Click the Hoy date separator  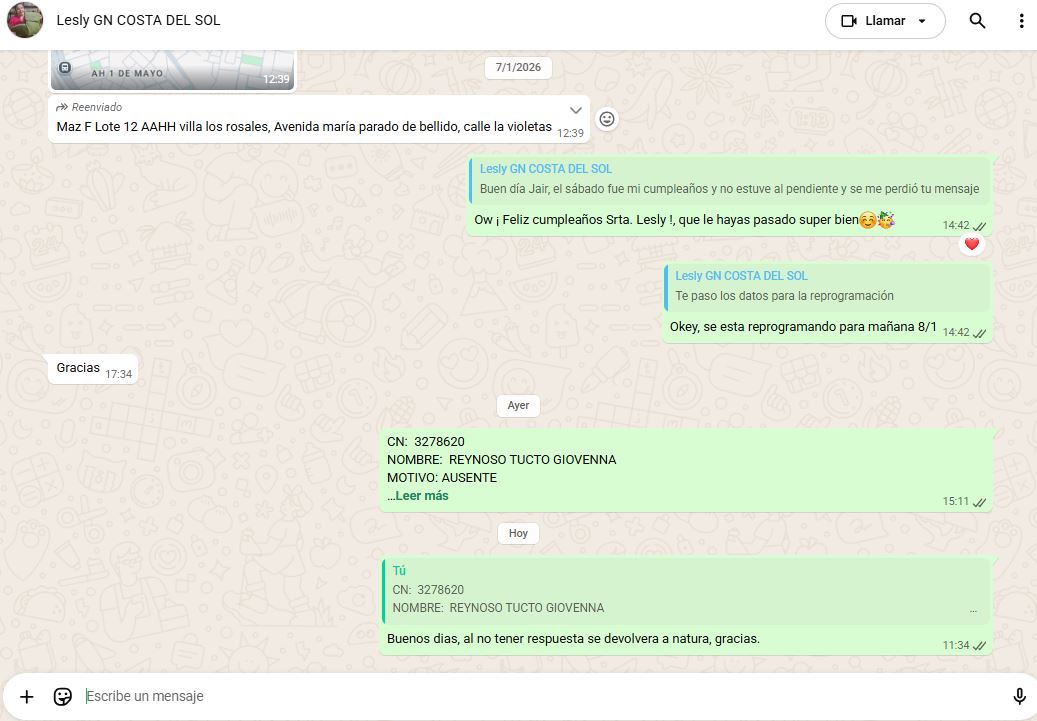click(518, 533)
